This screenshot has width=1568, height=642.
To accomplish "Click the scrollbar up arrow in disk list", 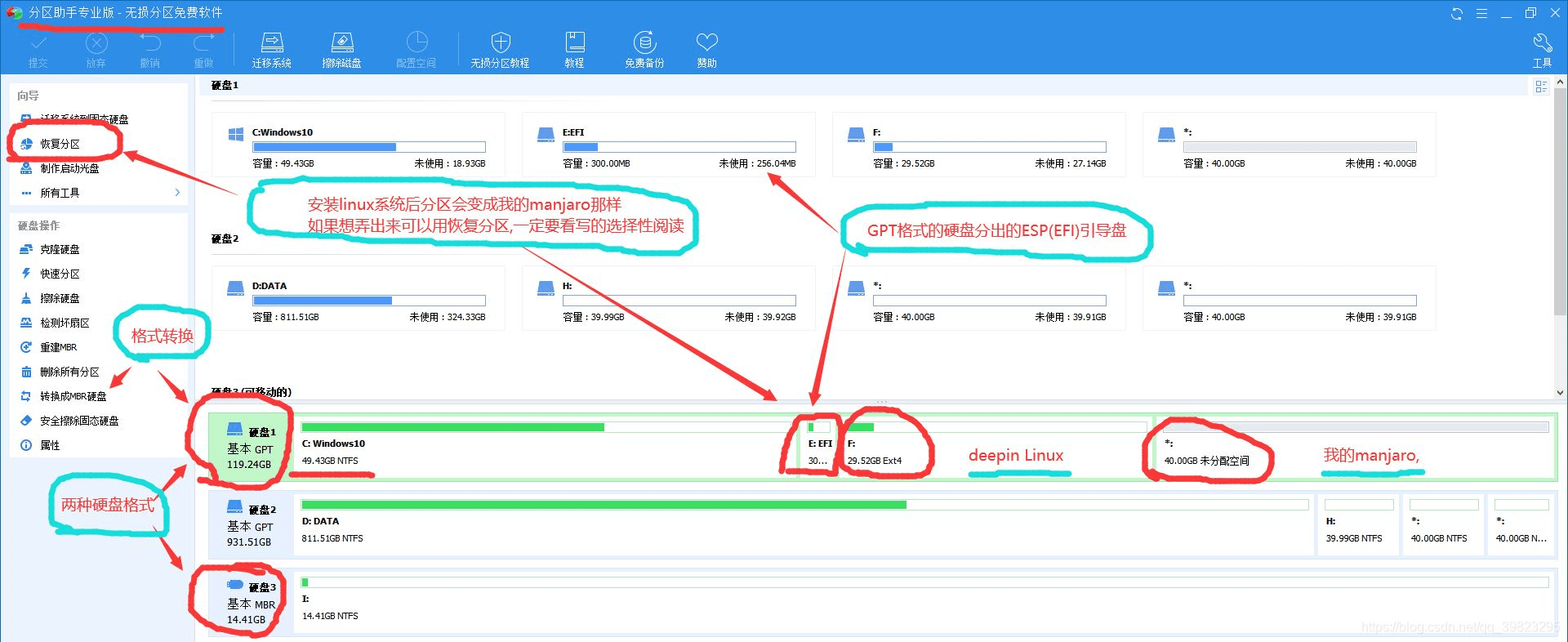I will pyautogui.click(x=1560, y=82).
